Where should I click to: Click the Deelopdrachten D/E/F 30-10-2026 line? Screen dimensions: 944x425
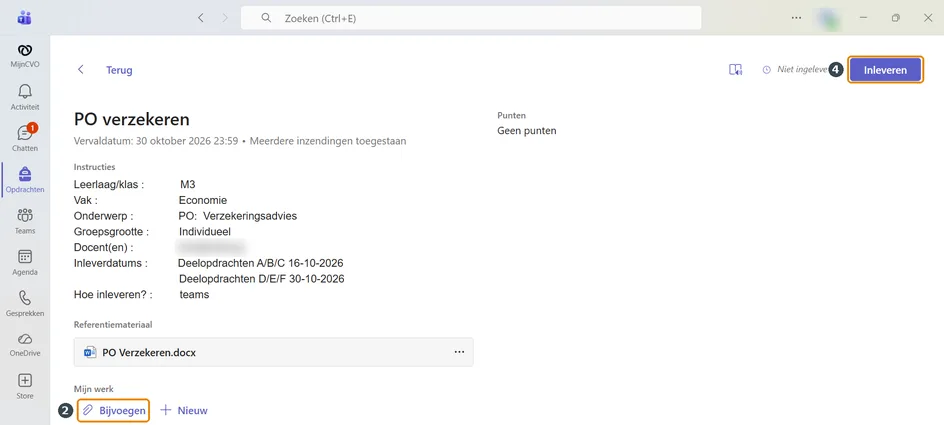262,279
